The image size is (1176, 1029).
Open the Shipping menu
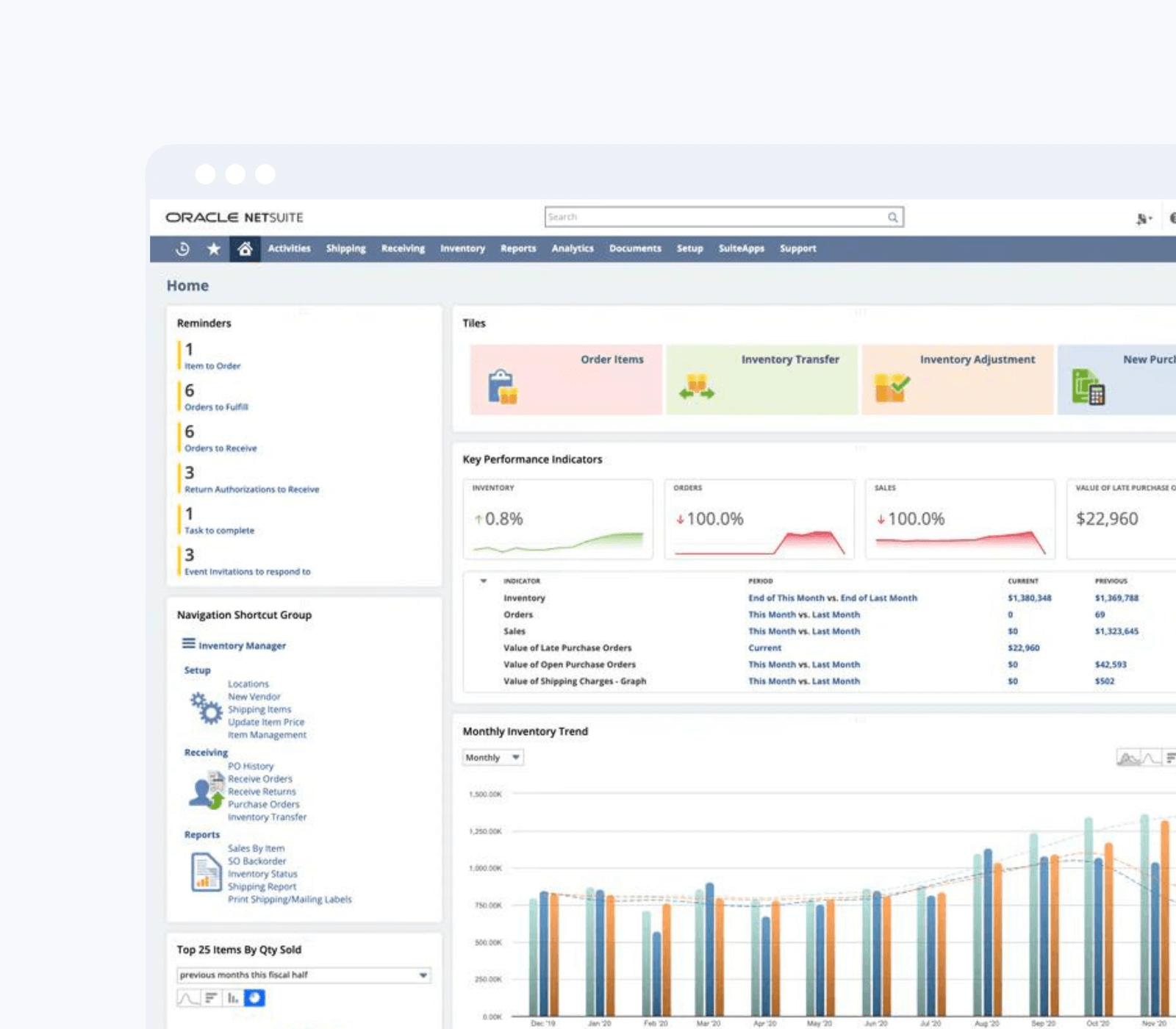[x=345, y=249]
